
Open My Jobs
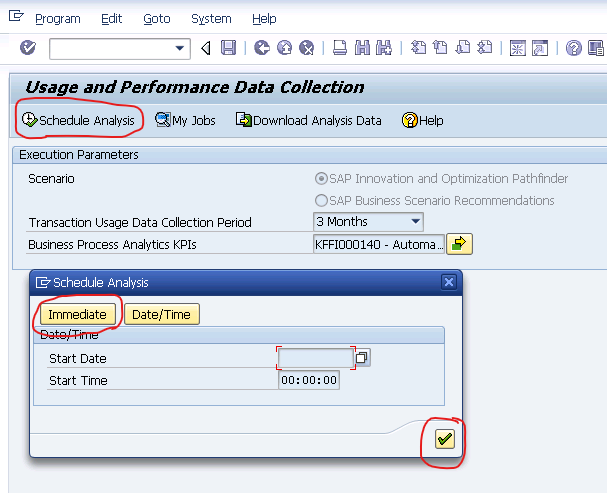185,120
